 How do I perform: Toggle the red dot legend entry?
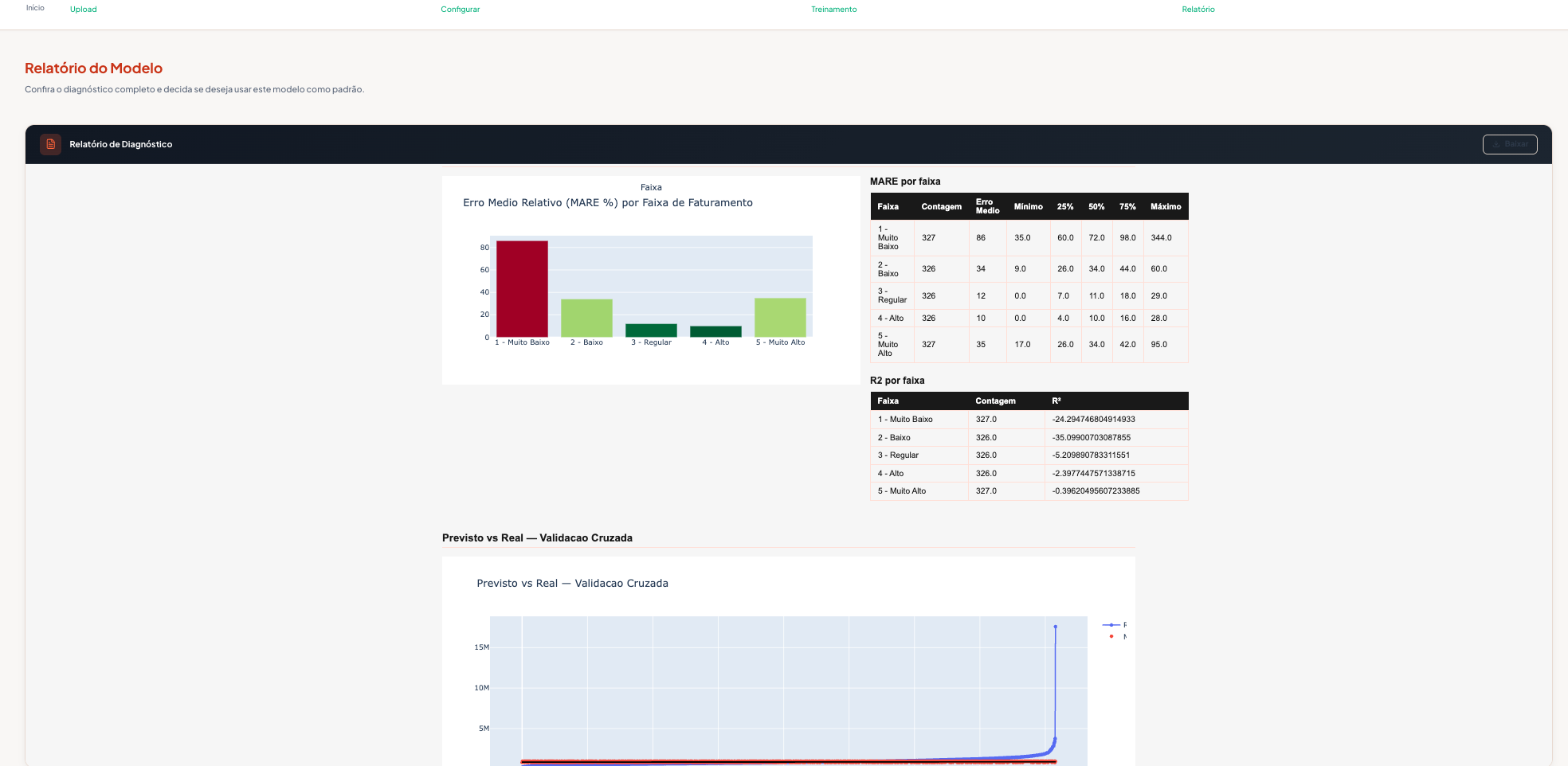click(1114, 636)
